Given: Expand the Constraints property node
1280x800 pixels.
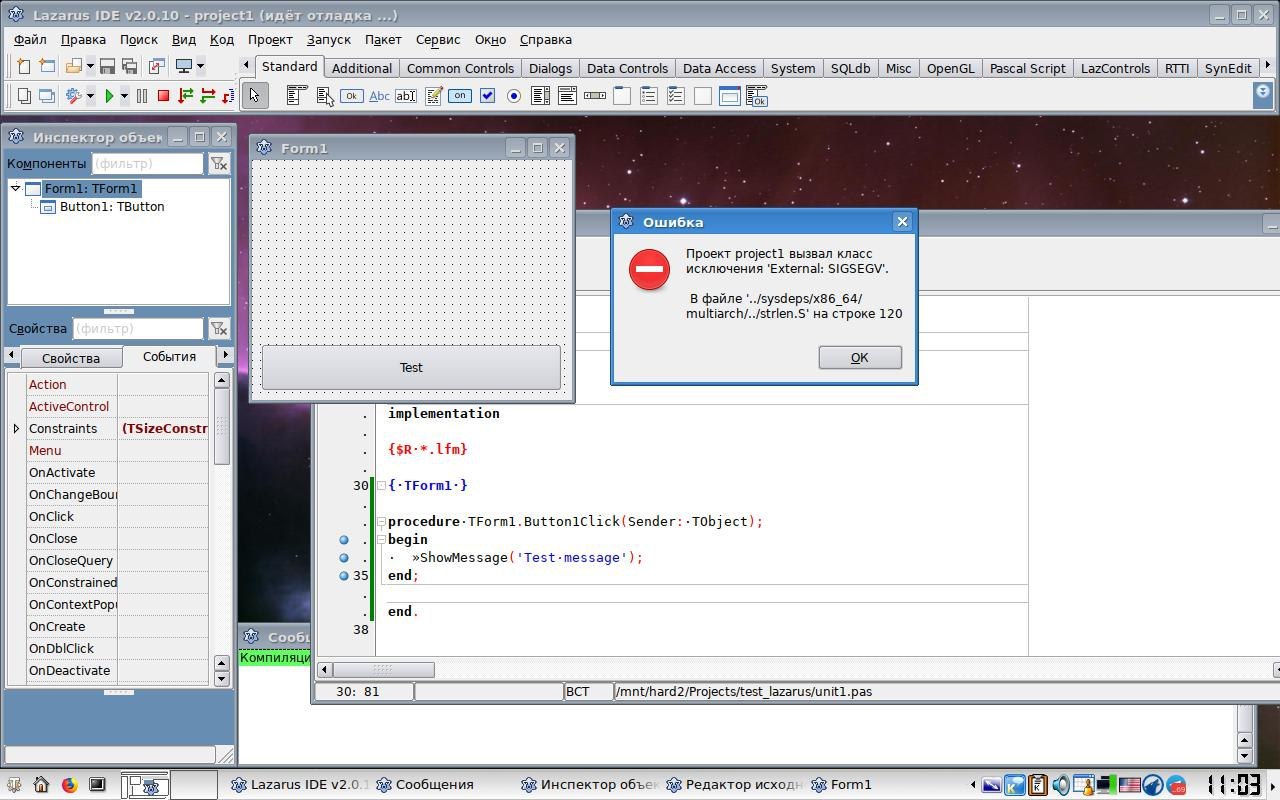Looking at the screenshot, I should [16, 428].
